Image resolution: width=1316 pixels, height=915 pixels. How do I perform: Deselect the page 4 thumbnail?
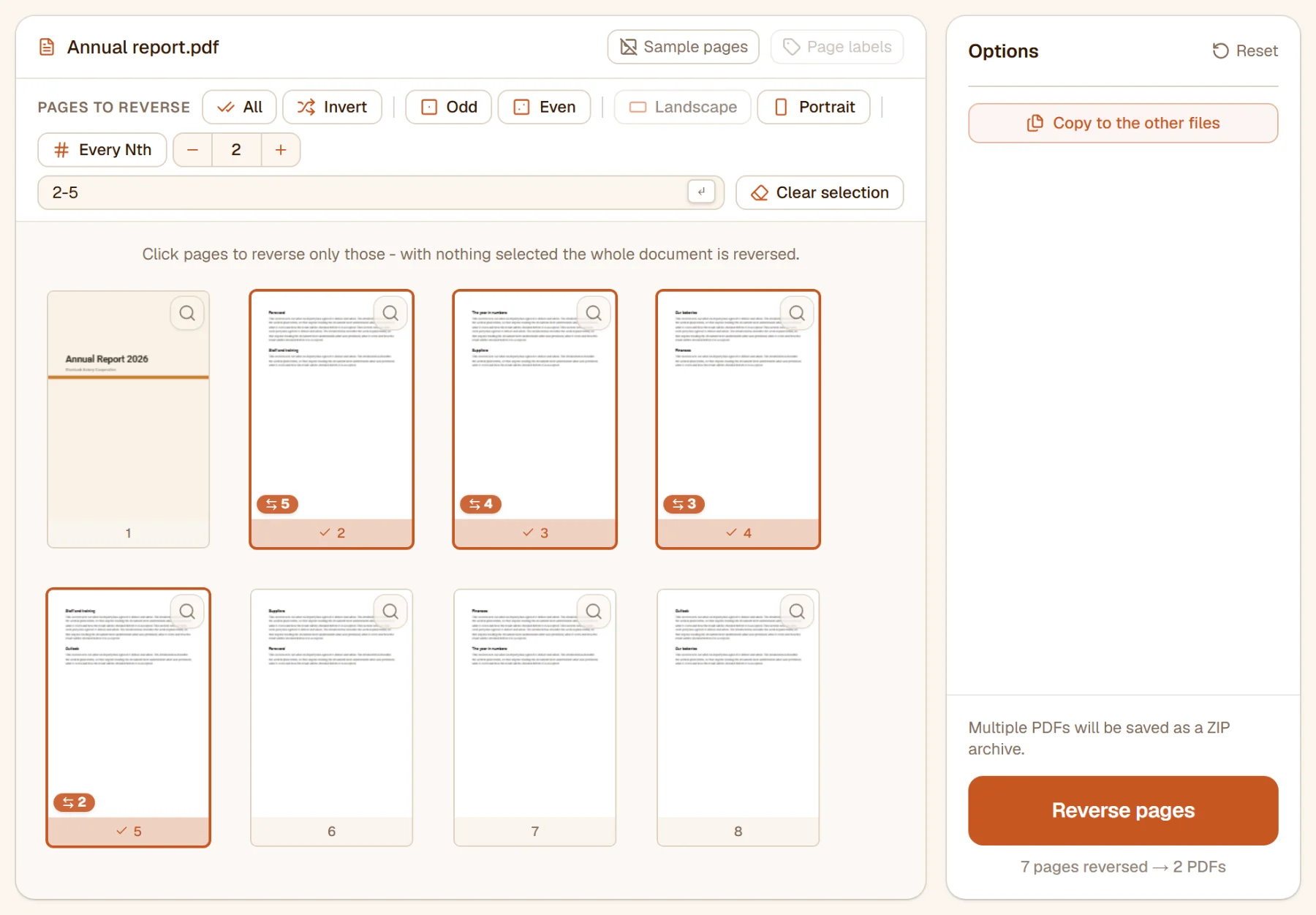click(x=738, y=419)
